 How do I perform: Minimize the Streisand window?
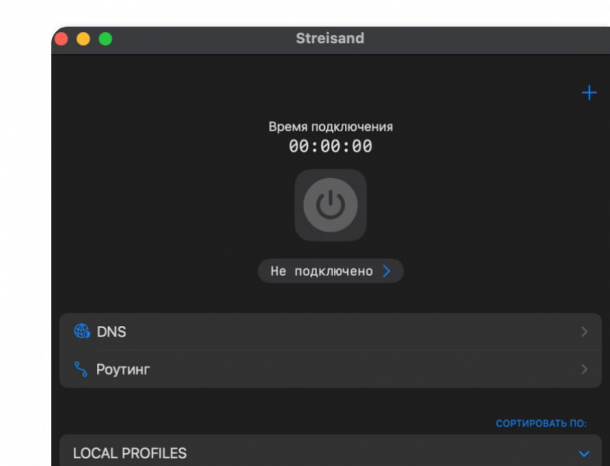click(x=83, y=39)
